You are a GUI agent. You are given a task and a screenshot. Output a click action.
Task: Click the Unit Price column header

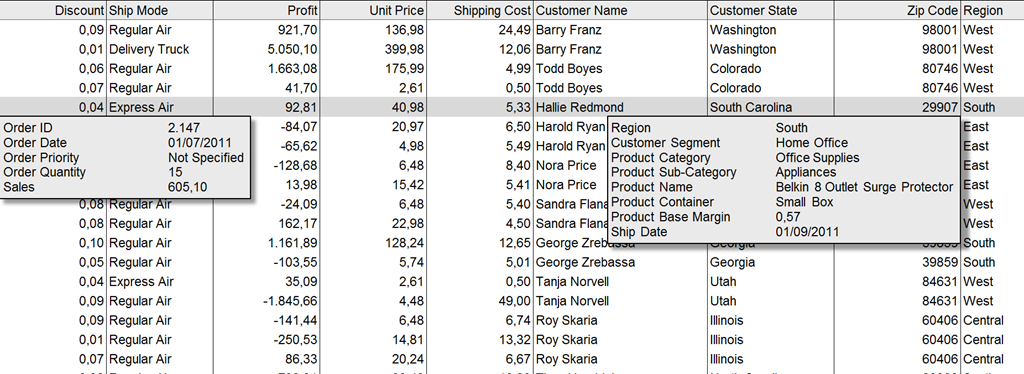point(373,10)
